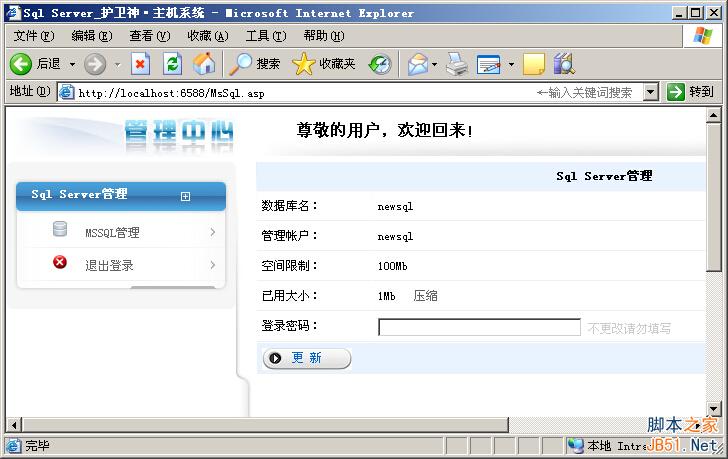Click the yellow Discuss note icon
Viewport: 728px width, 459px height.
(534, 64)
